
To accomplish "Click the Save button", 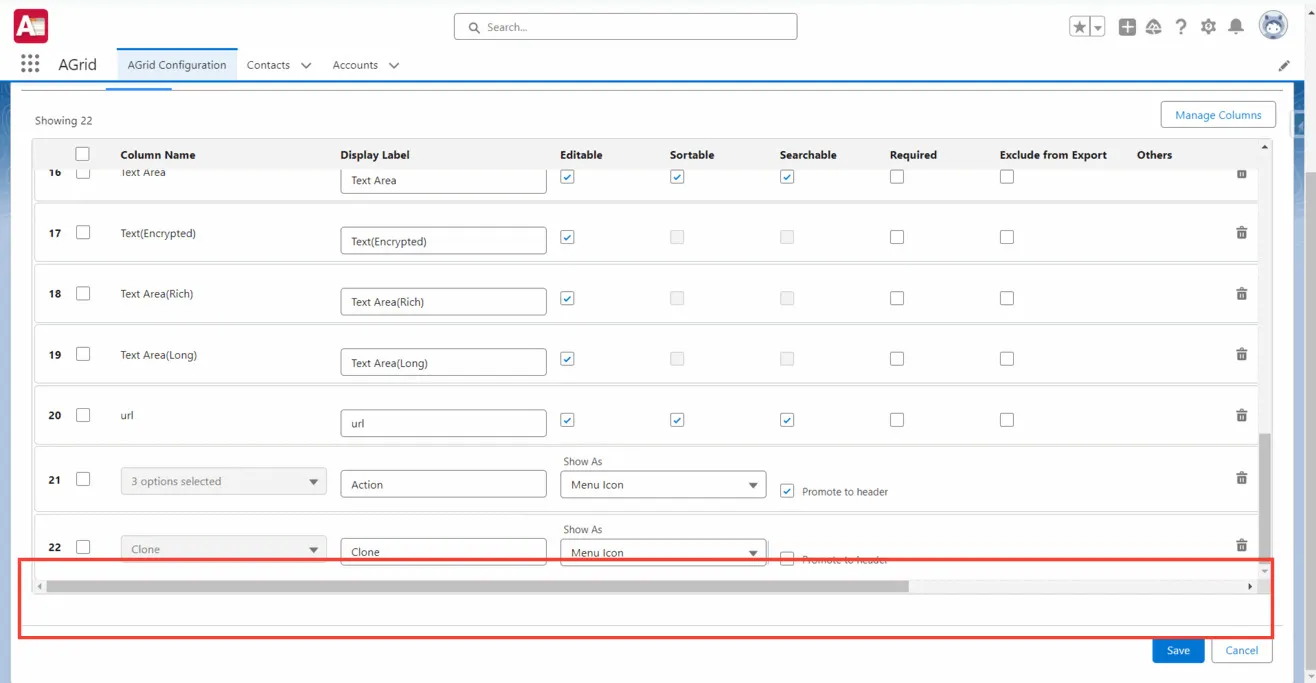I will coord(1178,650).
